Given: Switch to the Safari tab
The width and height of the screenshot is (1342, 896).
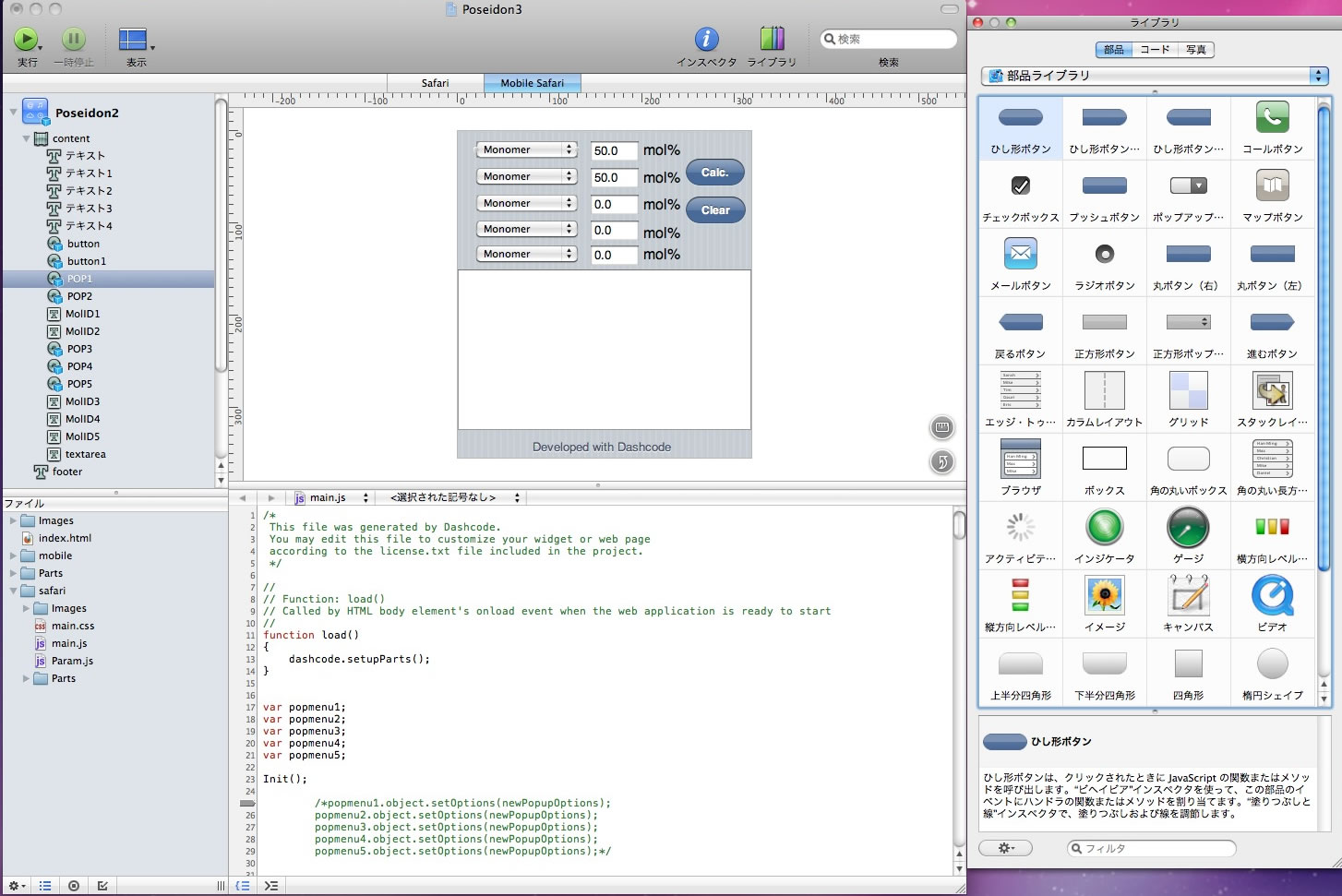Looking at the screenshot, I should [435, 83].
